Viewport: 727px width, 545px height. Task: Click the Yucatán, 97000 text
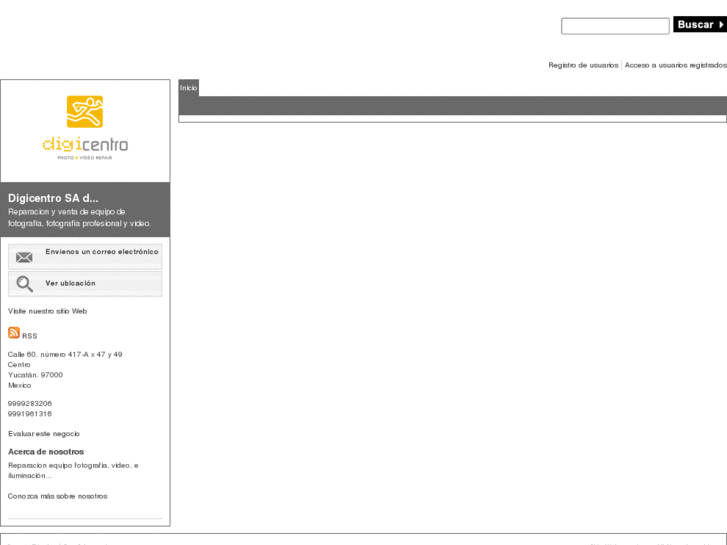(35, 375)
